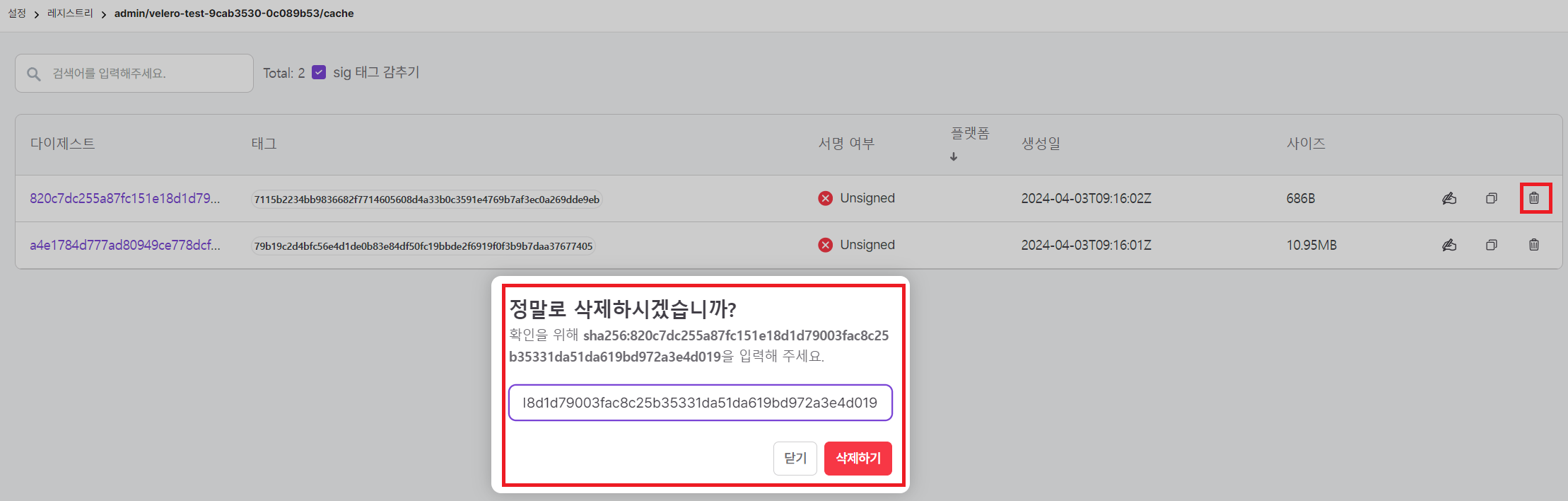The height and width of the screenshot is (501, 1568).
Task: Click the size value 686B
Action: point(1301,198)
